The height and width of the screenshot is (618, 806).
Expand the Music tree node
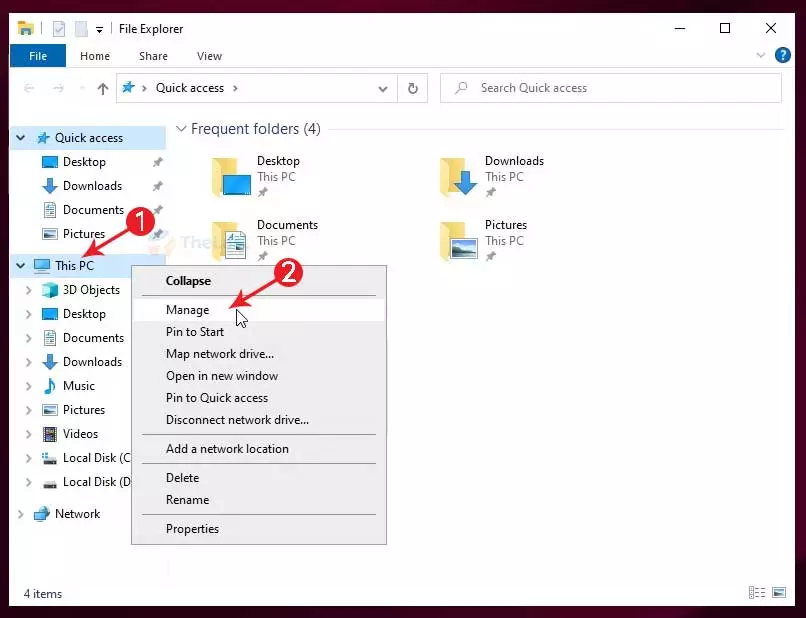point(29,386)
